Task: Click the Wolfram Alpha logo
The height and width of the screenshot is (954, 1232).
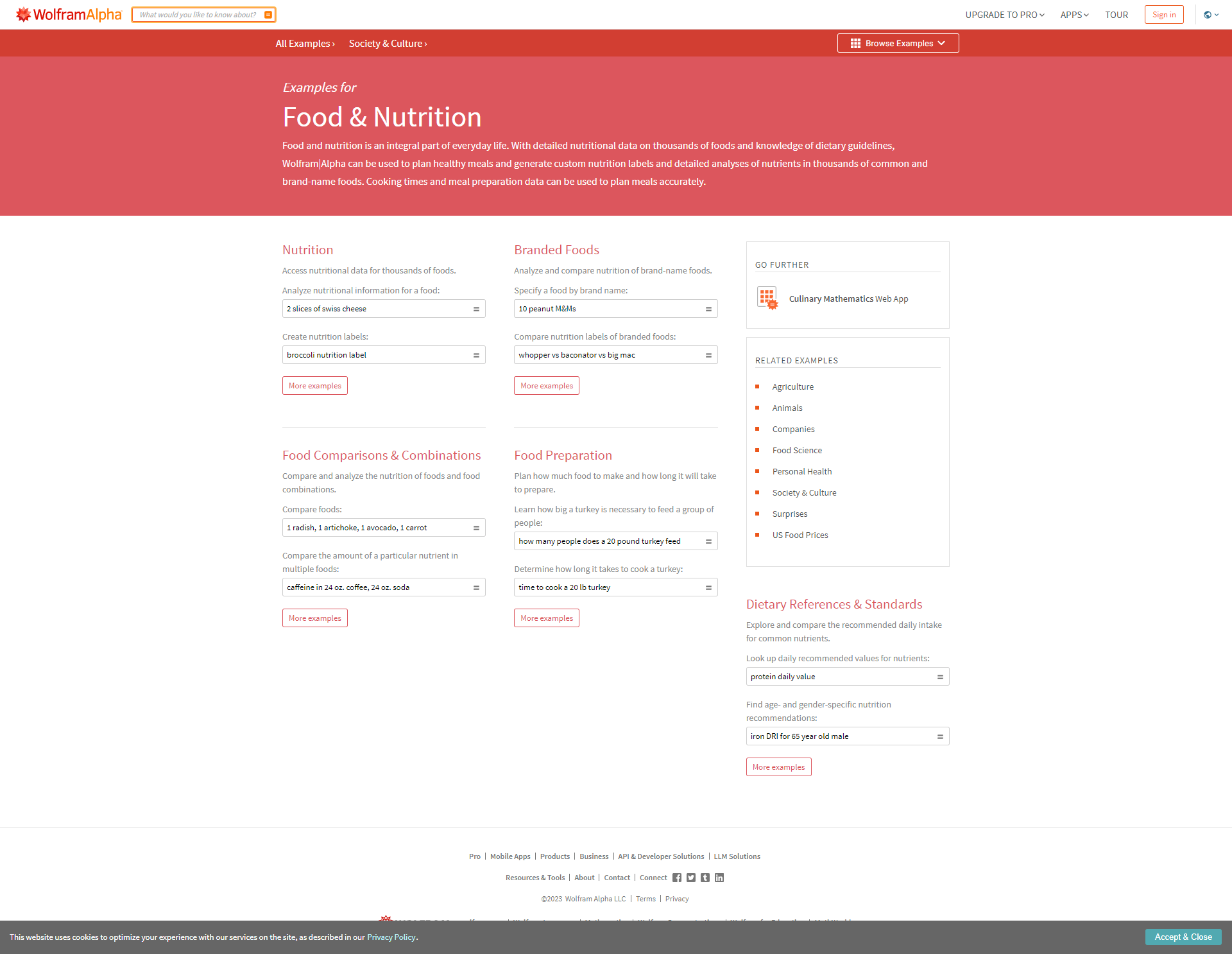Action: pos(68,14)
